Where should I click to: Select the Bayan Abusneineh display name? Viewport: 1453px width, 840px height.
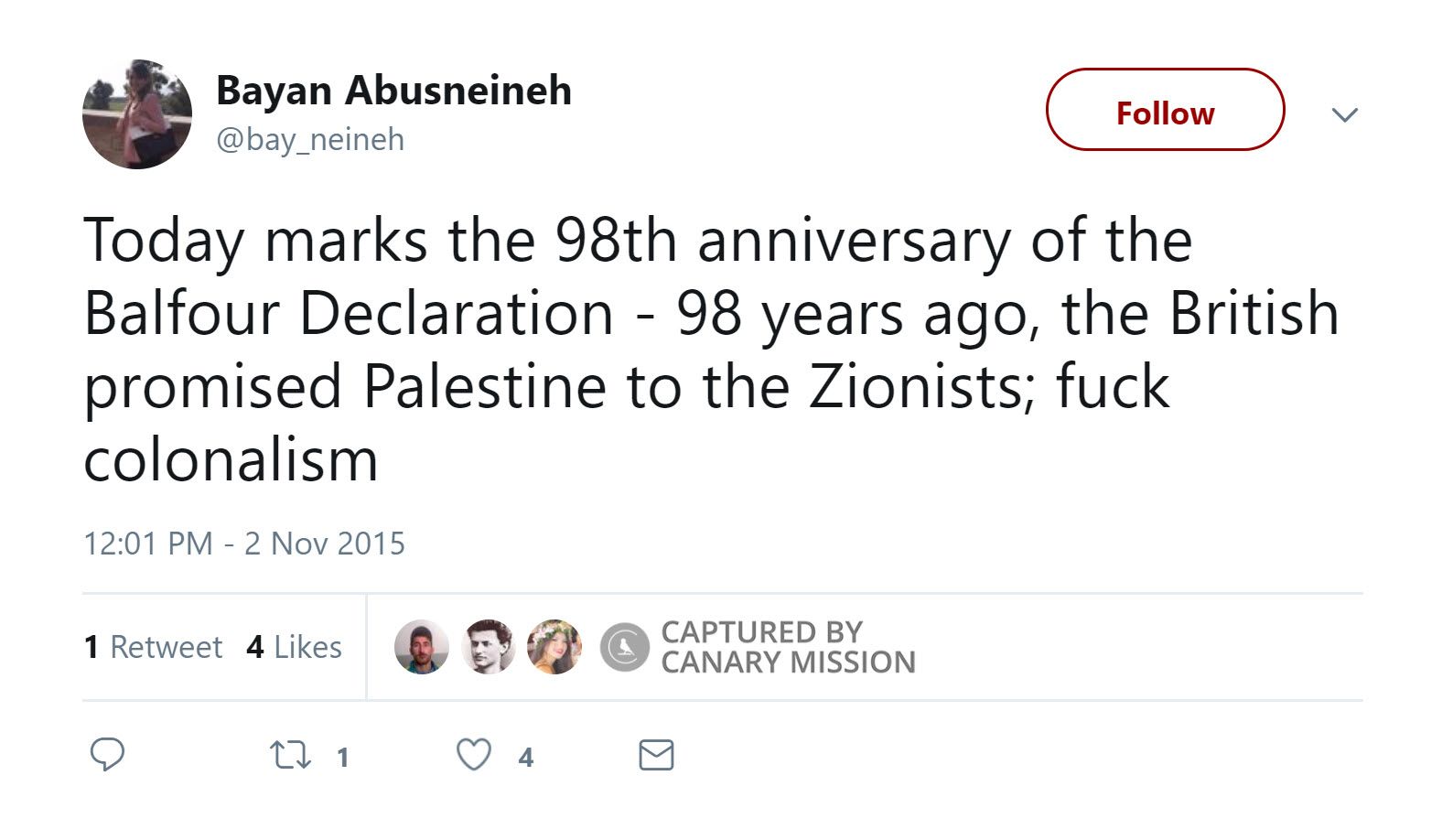393,91
